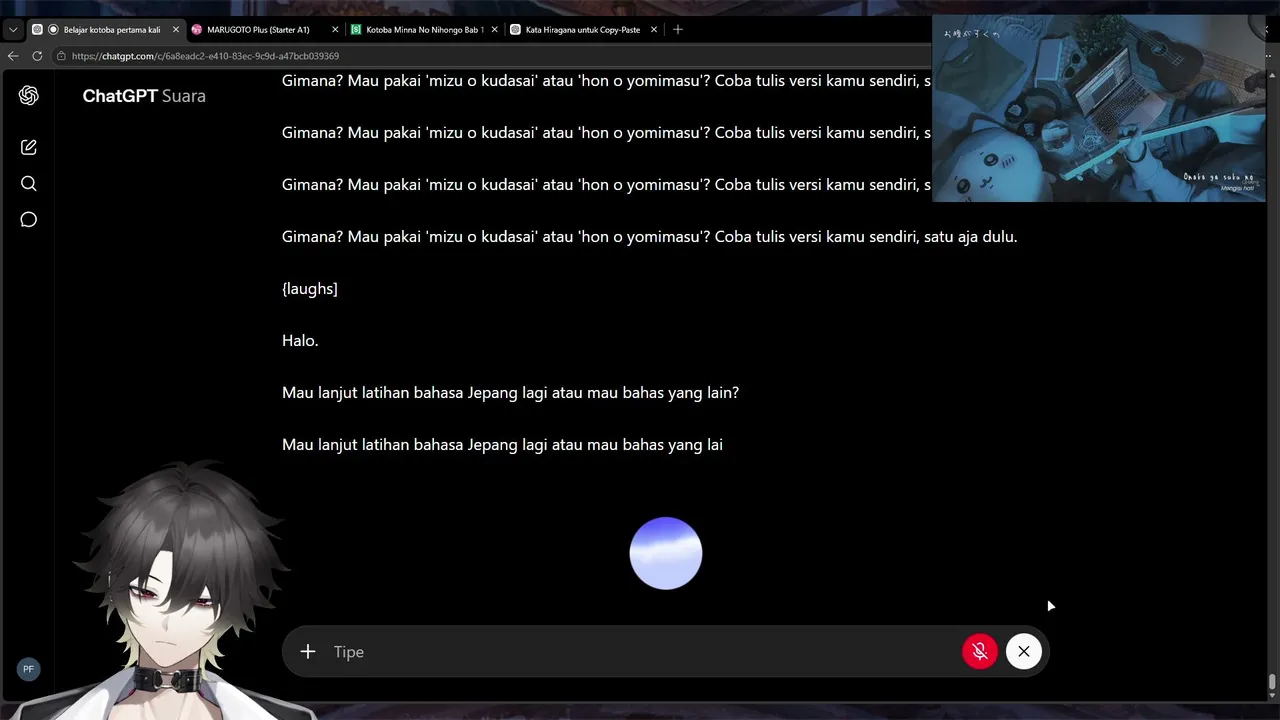1280x720 pixels.
Task: Unmute the red microphone button
Action: 980,651
